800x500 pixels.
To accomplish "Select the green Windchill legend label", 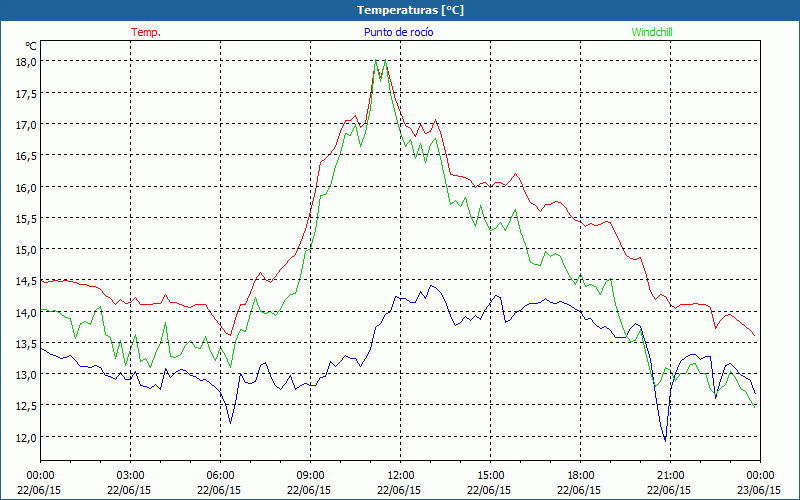I will point(652,32).
